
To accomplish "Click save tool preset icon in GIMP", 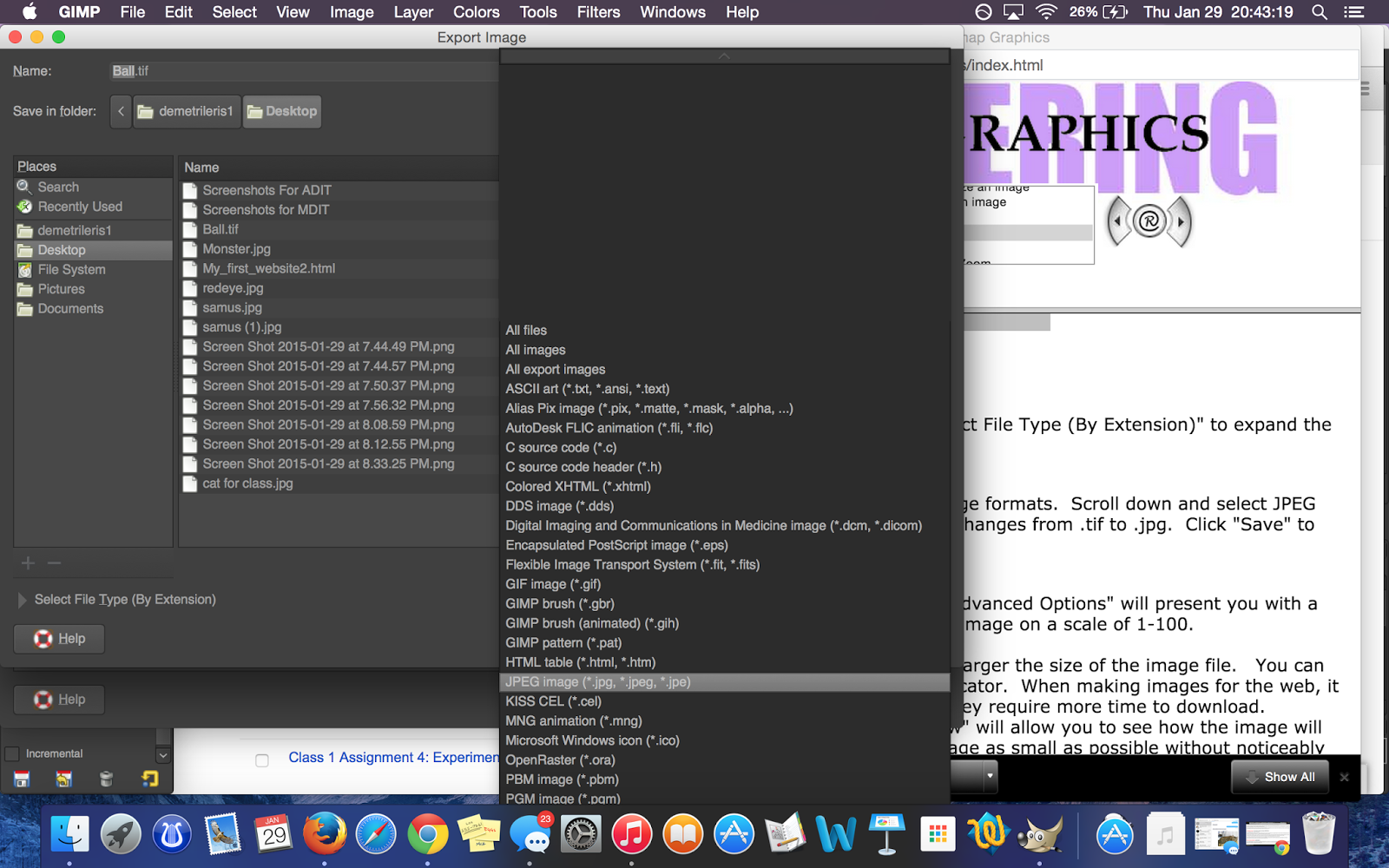I will [x=23, y=779].
